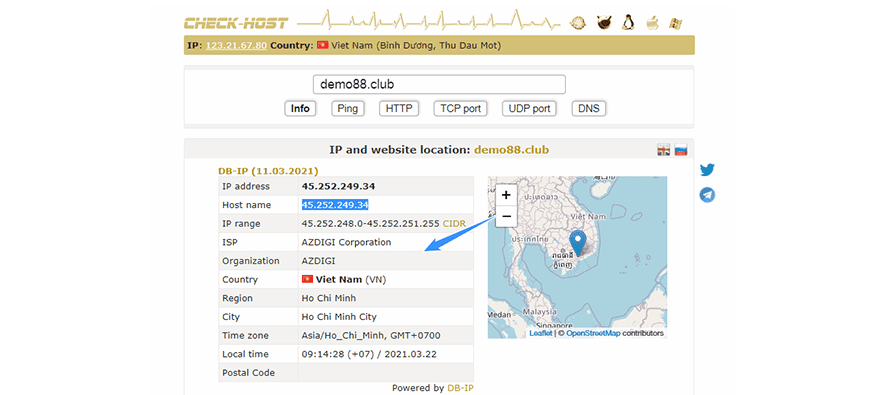The image size is (882, 395).
Task: Select the TCP port check
Action: point(460,109)
